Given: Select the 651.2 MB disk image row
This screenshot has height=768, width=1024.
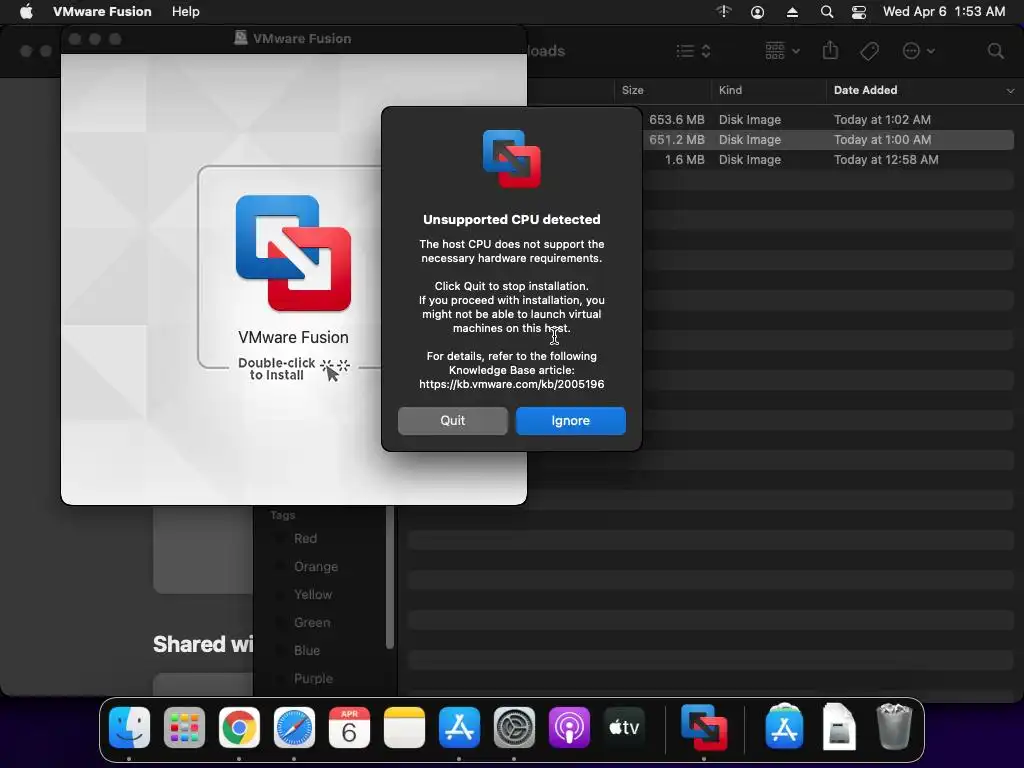Looking at the screenshot, I should (x=828, y=139).
